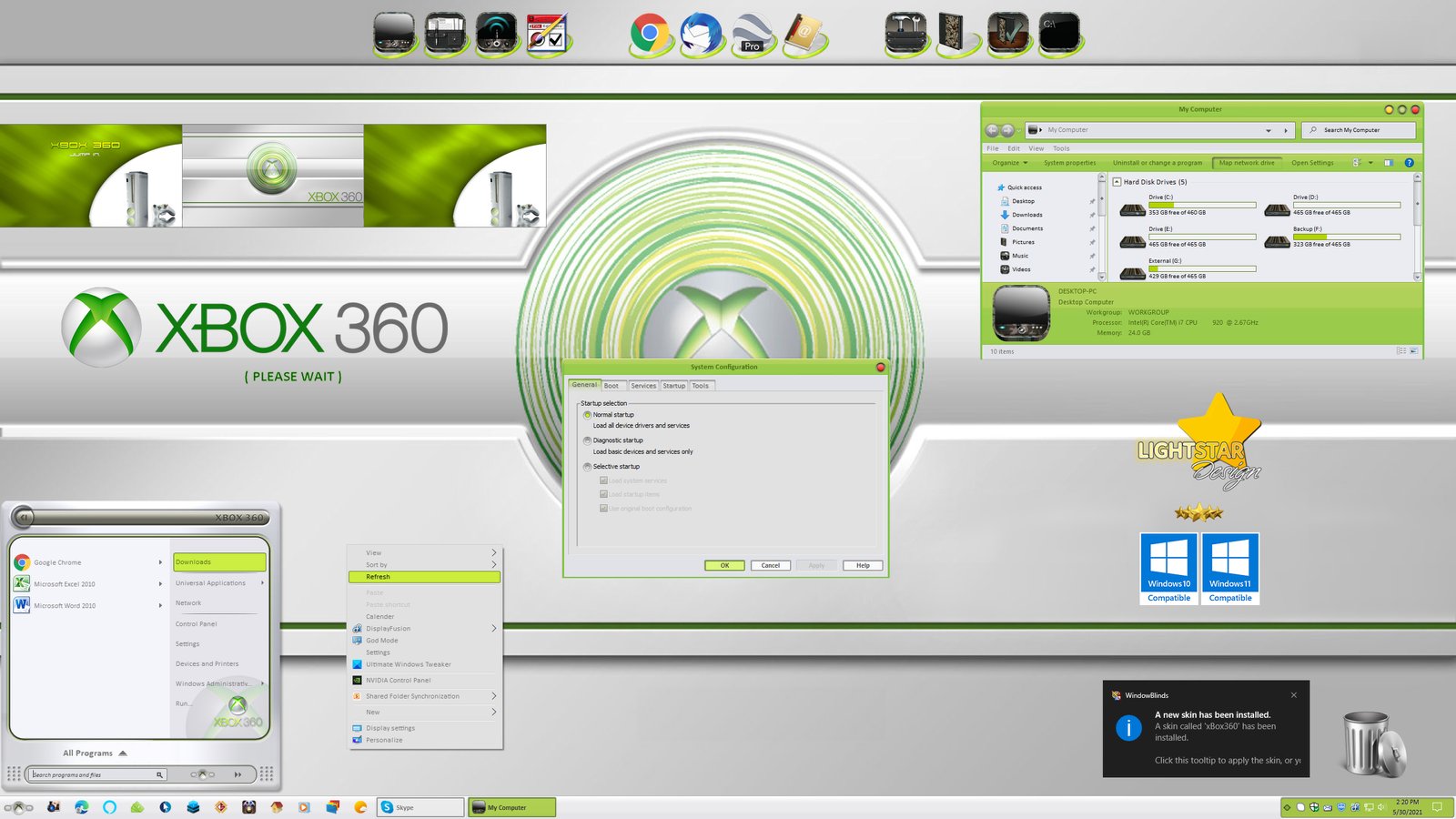The image size is (1456, 819).
Task: Open the address bar history dropdown
Action: coord(1269,131)
